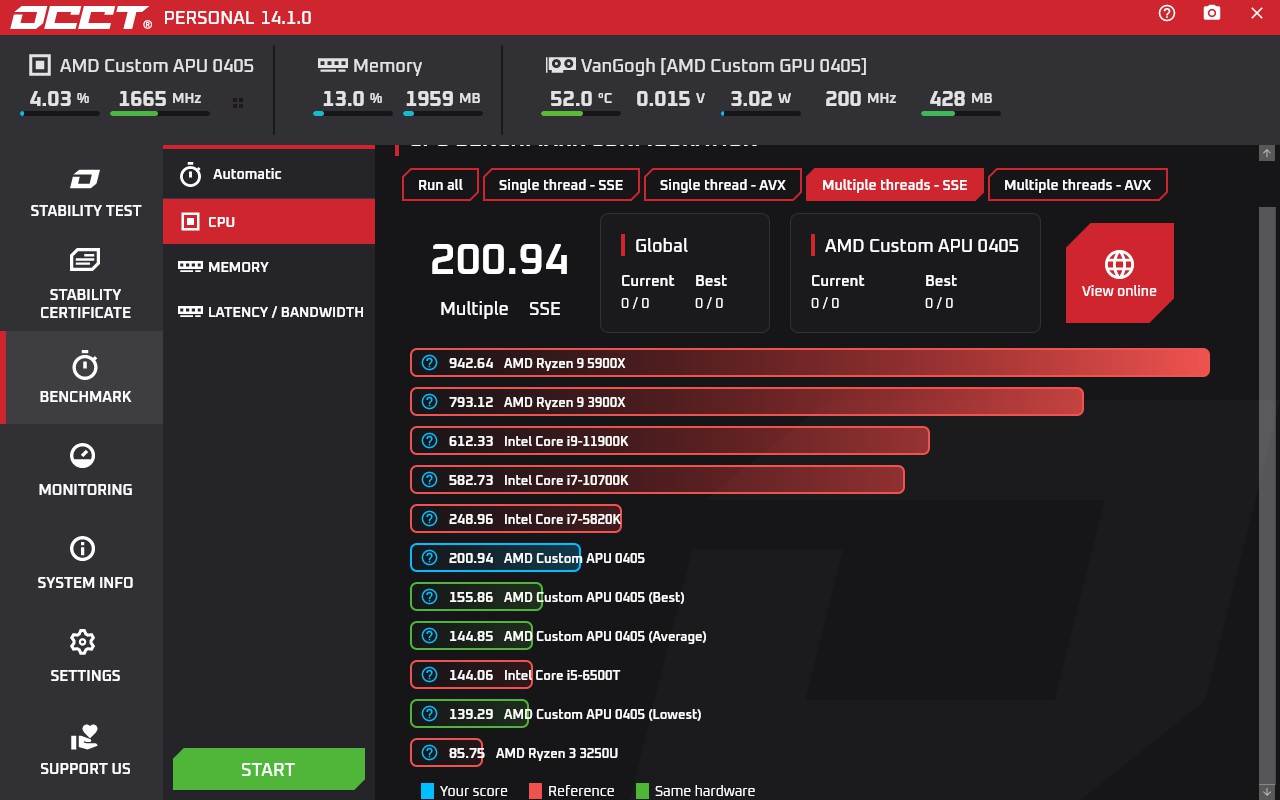Click the 'Reference' legend label

coord(581,791)
